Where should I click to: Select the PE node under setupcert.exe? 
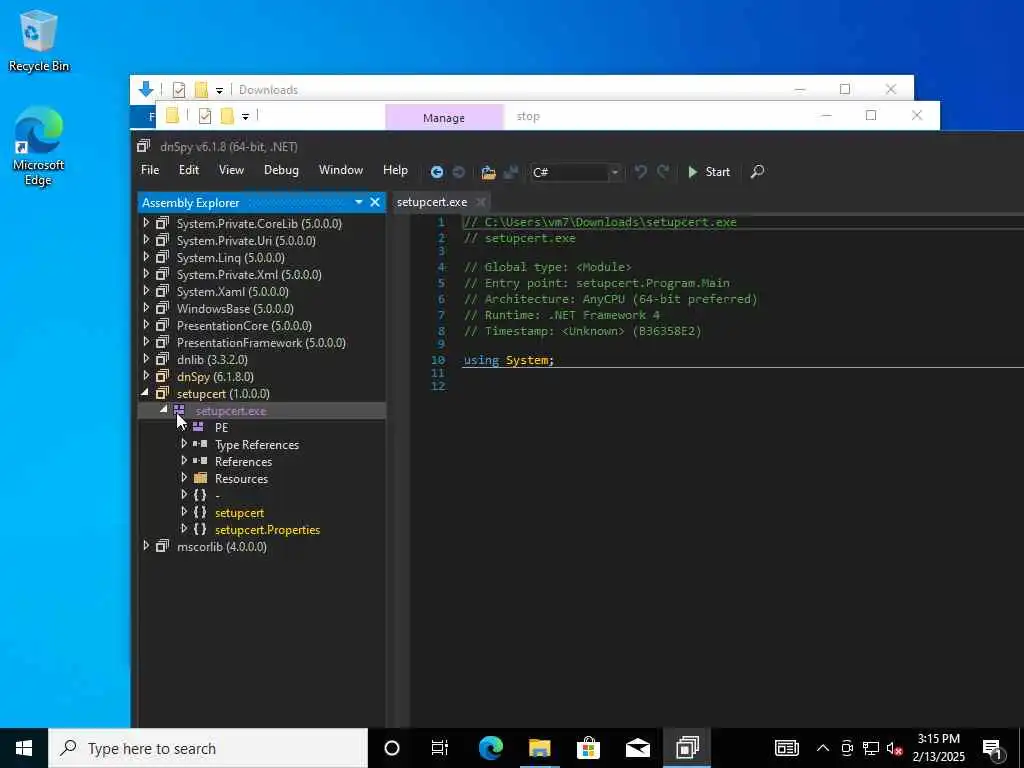(221, 428)
